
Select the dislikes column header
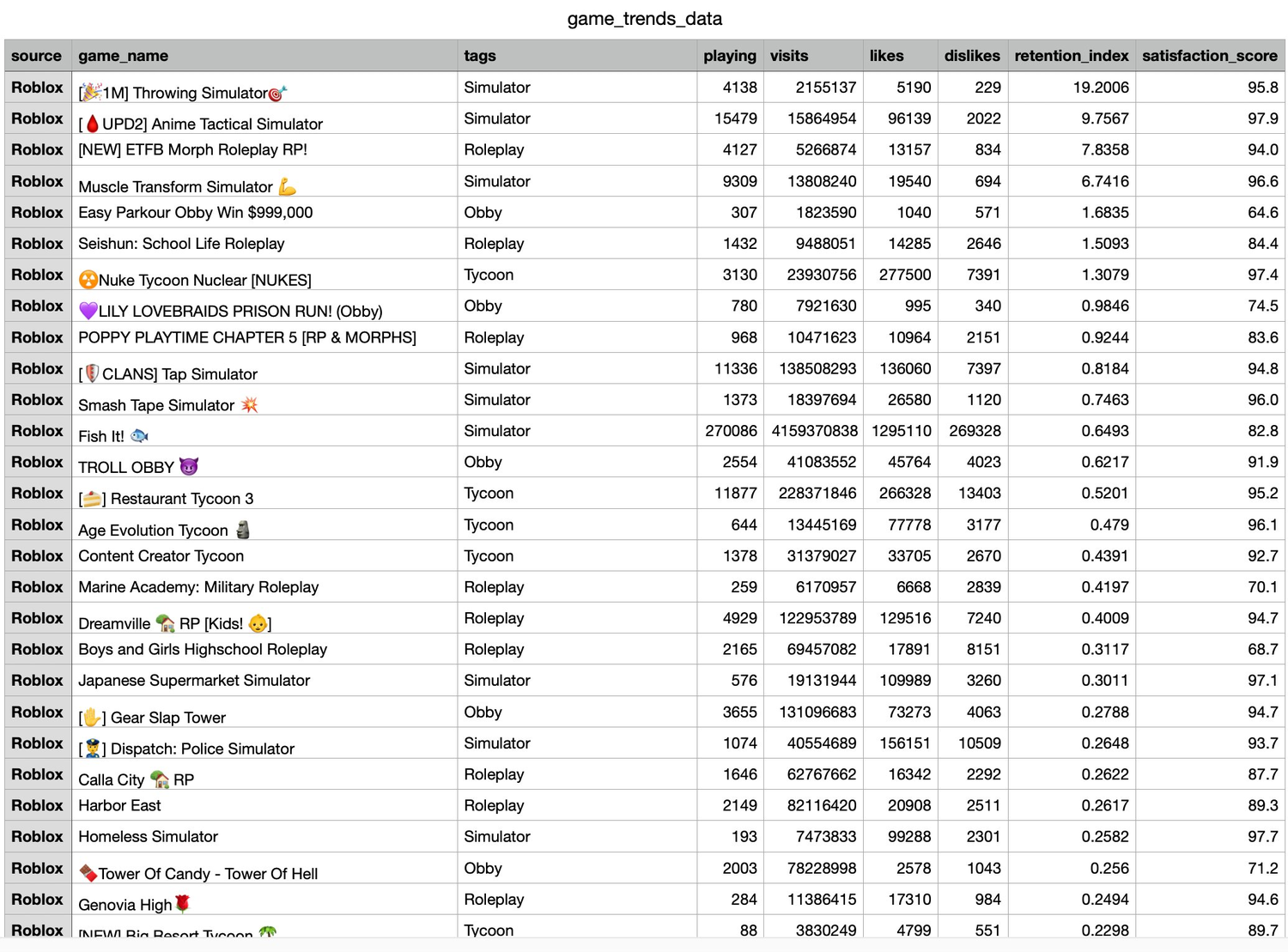[972, 56]
